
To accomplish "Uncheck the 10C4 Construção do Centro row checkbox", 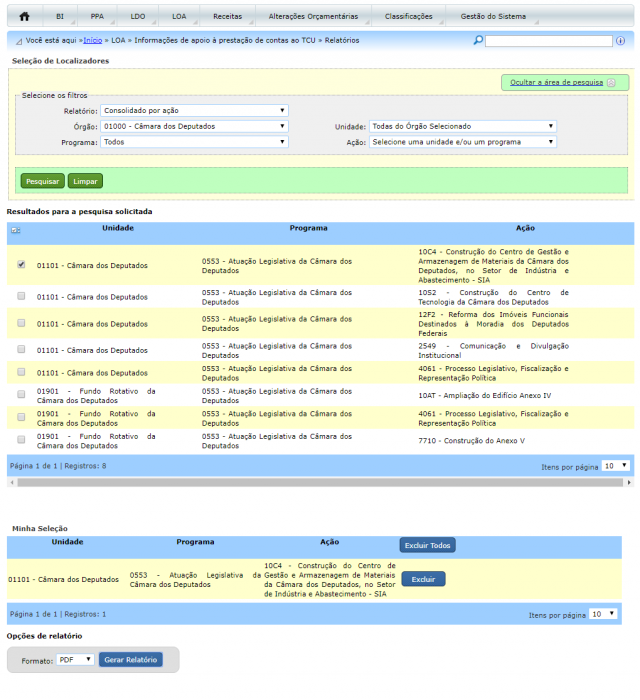I will [x=21, y=265].
